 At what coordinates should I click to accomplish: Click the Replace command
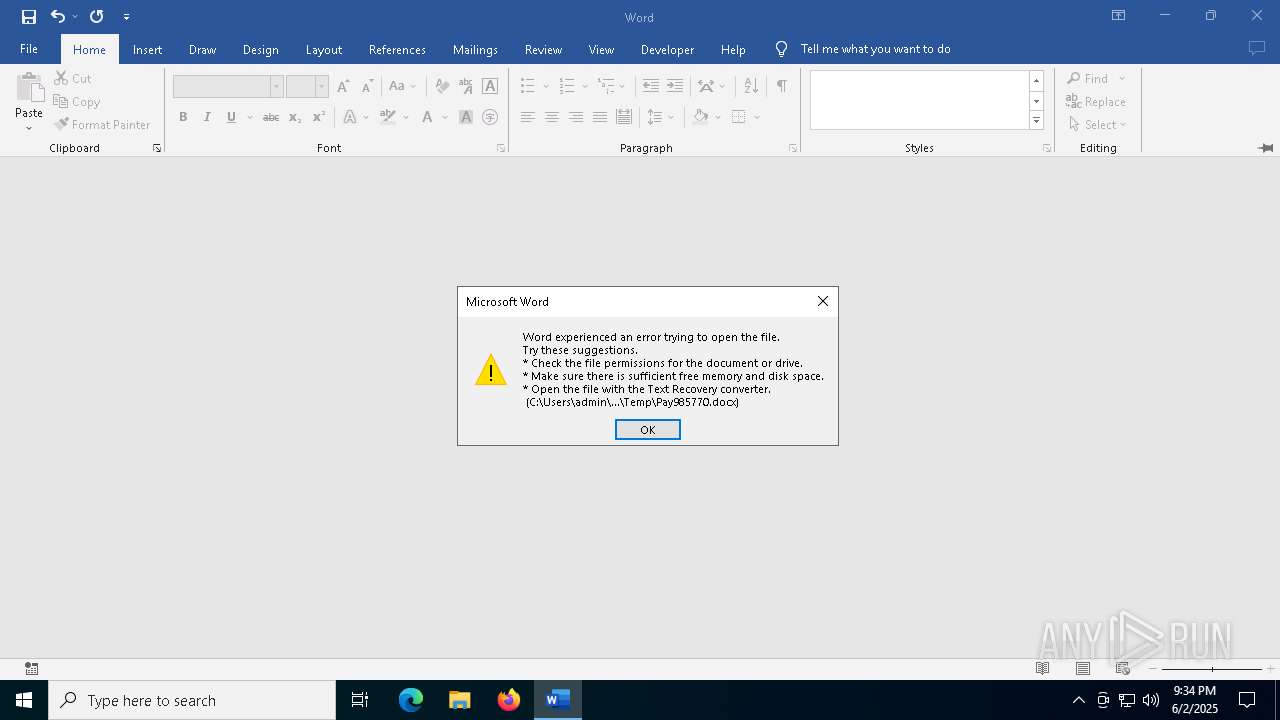tap(1096, 101)
